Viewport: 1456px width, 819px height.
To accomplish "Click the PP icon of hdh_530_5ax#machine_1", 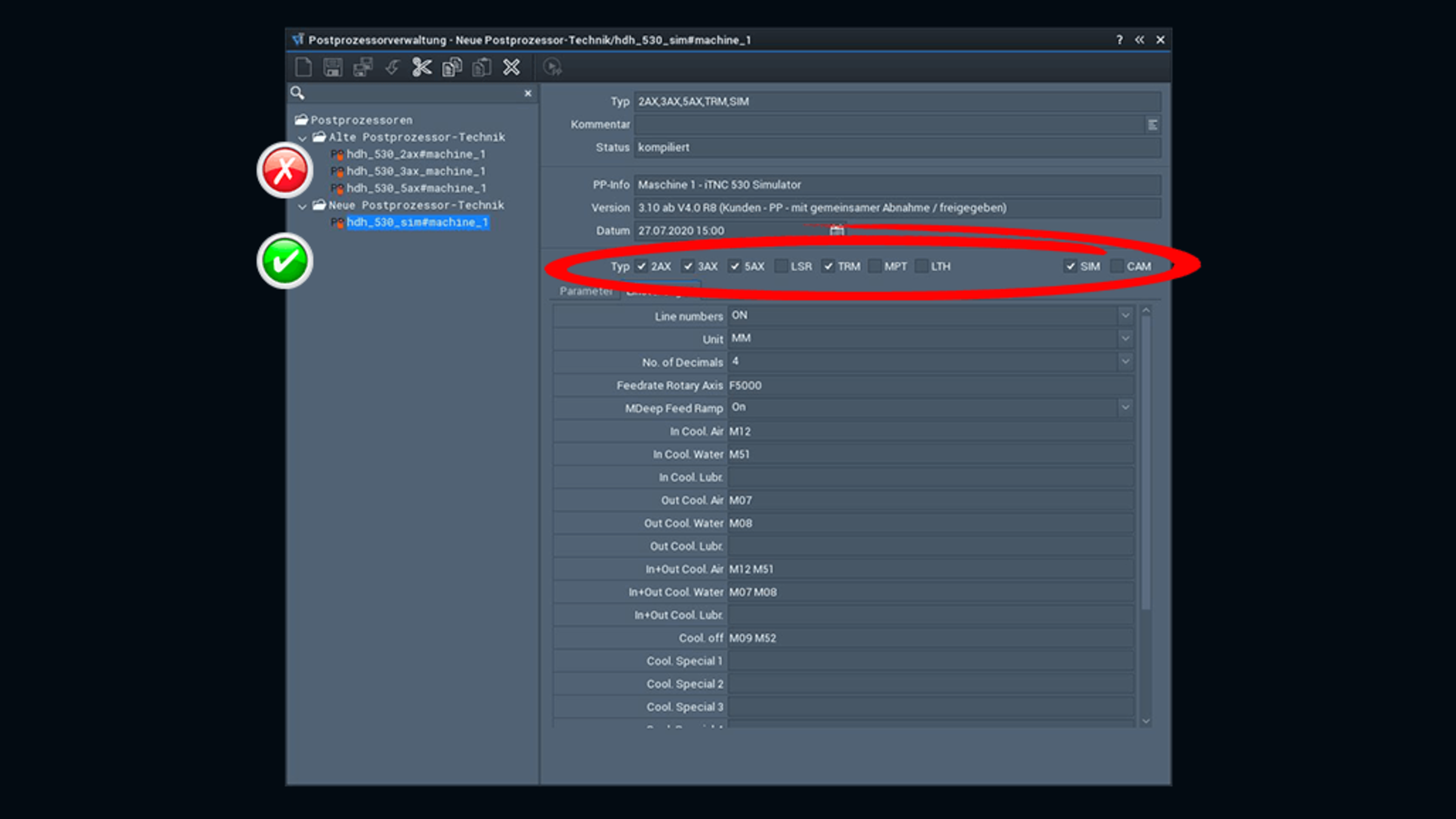I will pyautogui.click(x=337, y=188).
